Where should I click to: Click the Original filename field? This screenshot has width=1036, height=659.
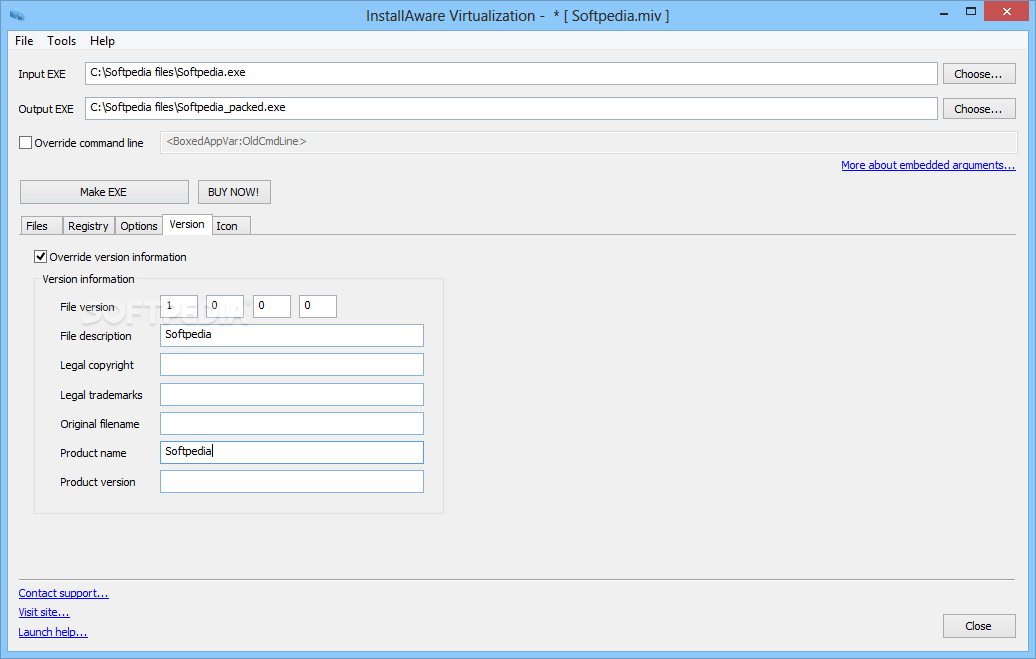tap(292, 423)
